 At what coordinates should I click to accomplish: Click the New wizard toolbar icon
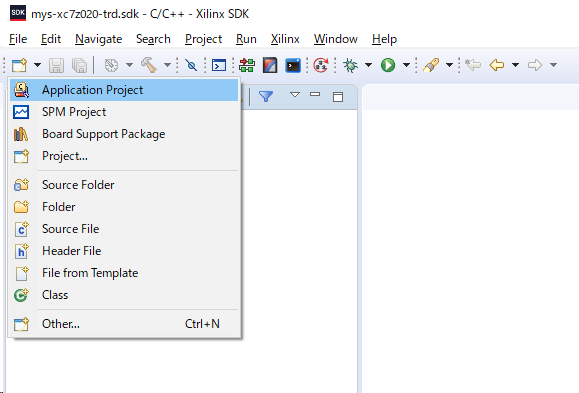(x=20, y=65)
